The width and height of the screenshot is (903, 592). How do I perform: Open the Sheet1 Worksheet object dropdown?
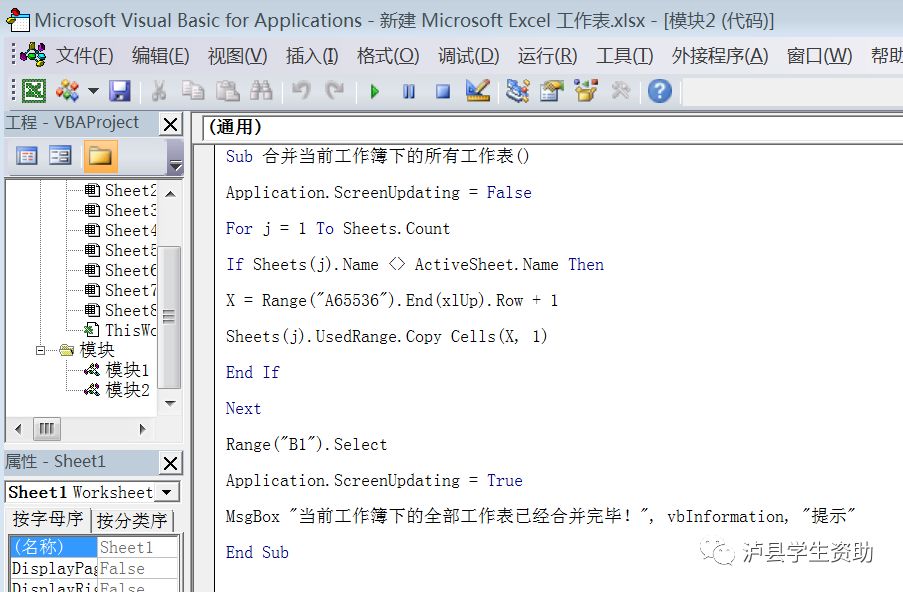[x=167, y=492]
